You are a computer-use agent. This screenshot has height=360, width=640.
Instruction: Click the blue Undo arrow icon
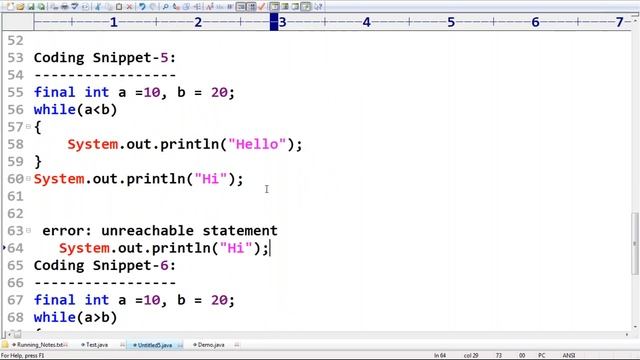[x=142, y=7]
